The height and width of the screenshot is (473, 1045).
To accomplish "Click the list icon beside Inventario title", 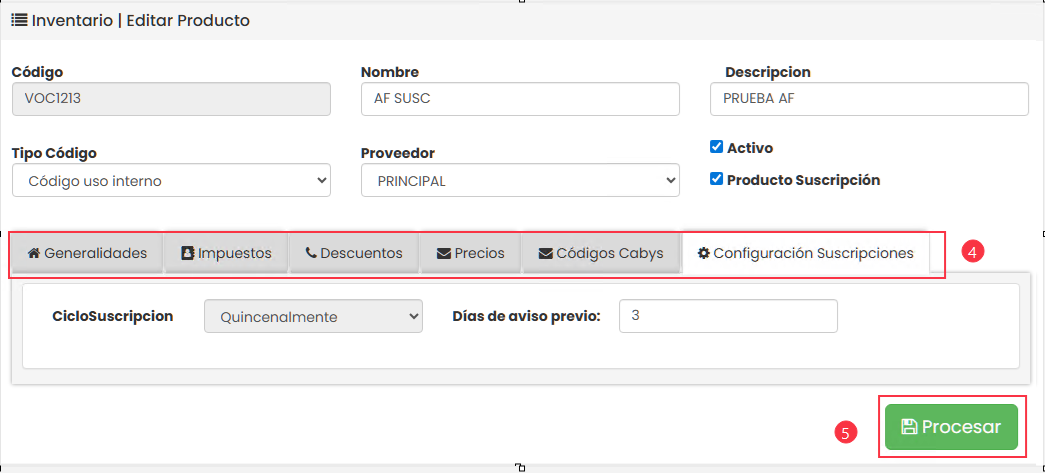I will point(19,20).
